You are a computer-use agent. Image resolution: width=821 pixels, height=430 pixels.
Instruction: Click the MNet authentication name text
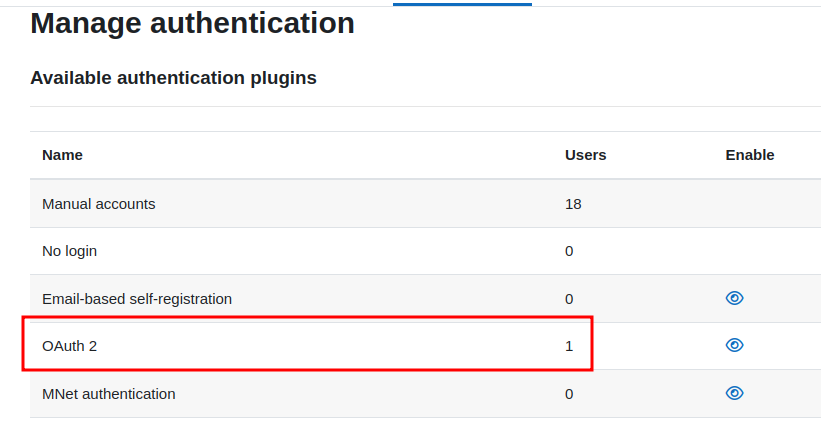108,394
